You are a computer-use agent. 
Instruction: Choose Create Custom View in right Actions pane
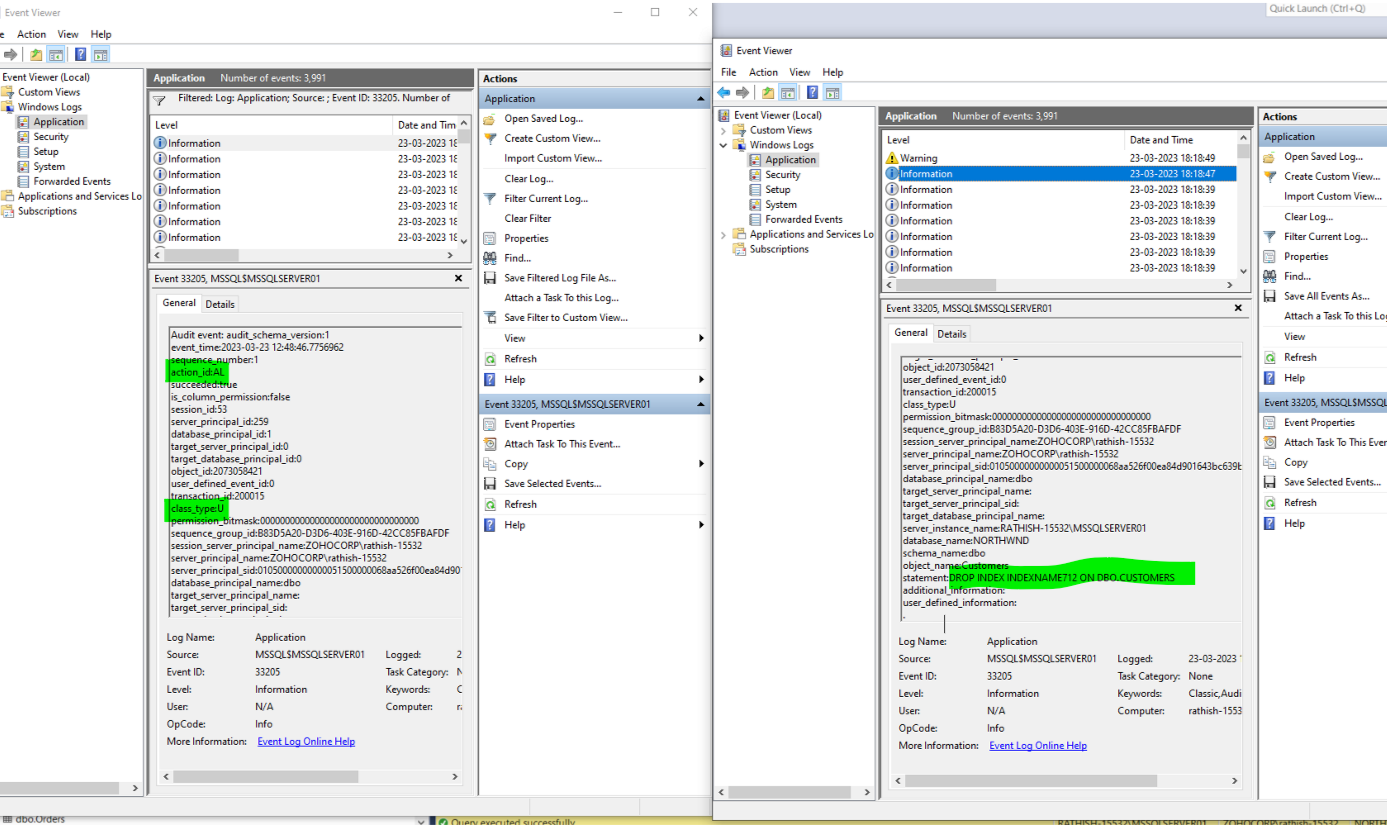pyautogui.click(x=1332, y=176)
